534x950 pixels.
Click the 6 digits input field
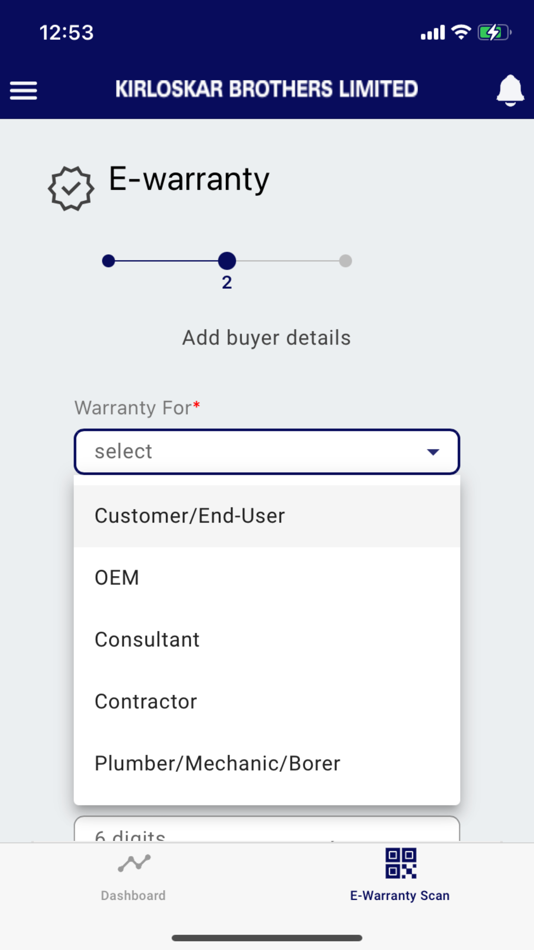click(x=267, y=829)
